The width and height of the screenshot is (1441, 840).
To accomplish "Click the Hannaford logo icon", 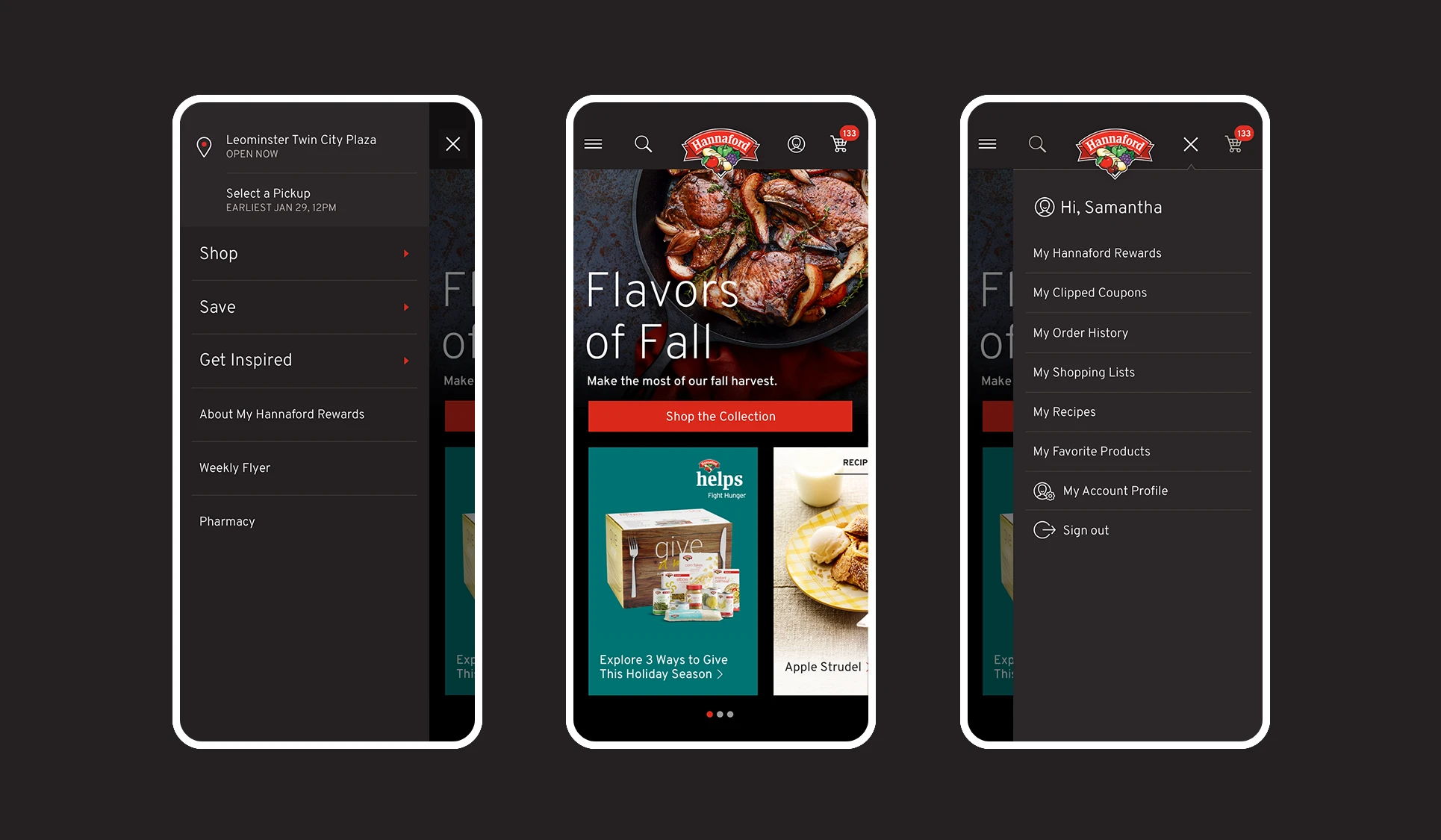I will pos(719,145).
